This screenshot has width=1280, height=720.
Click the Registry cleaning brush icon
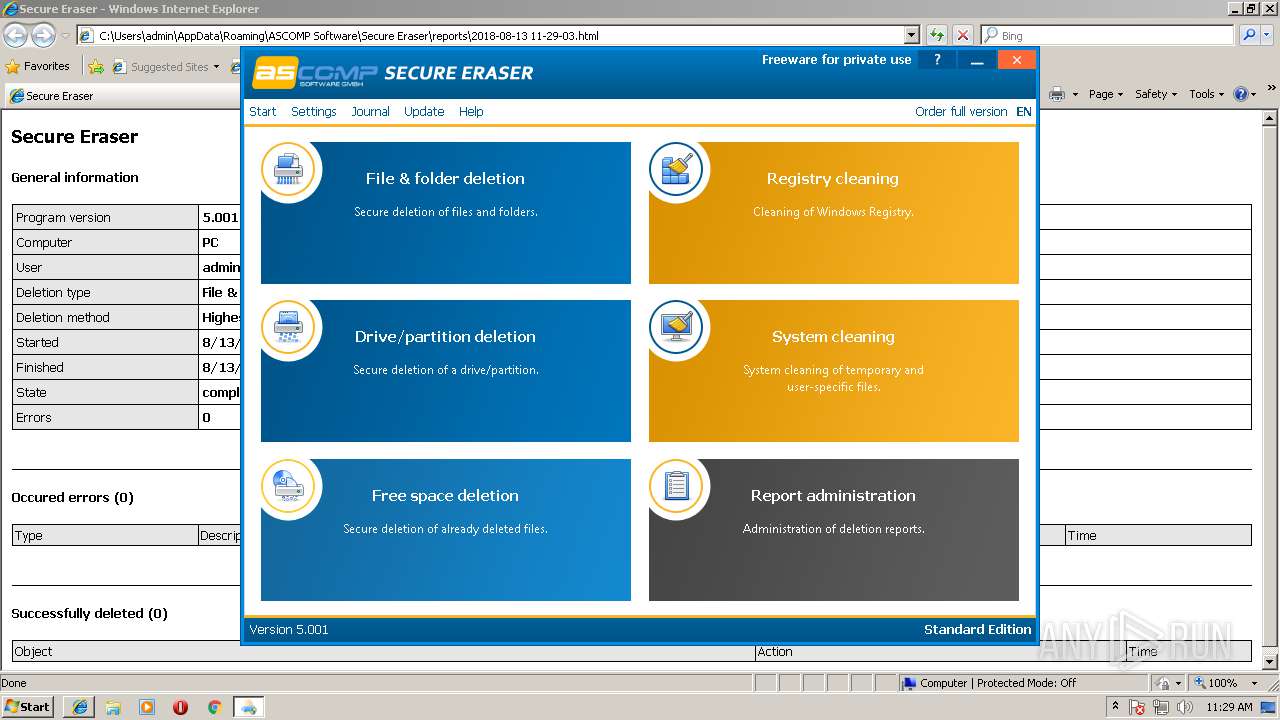point(676,169)
